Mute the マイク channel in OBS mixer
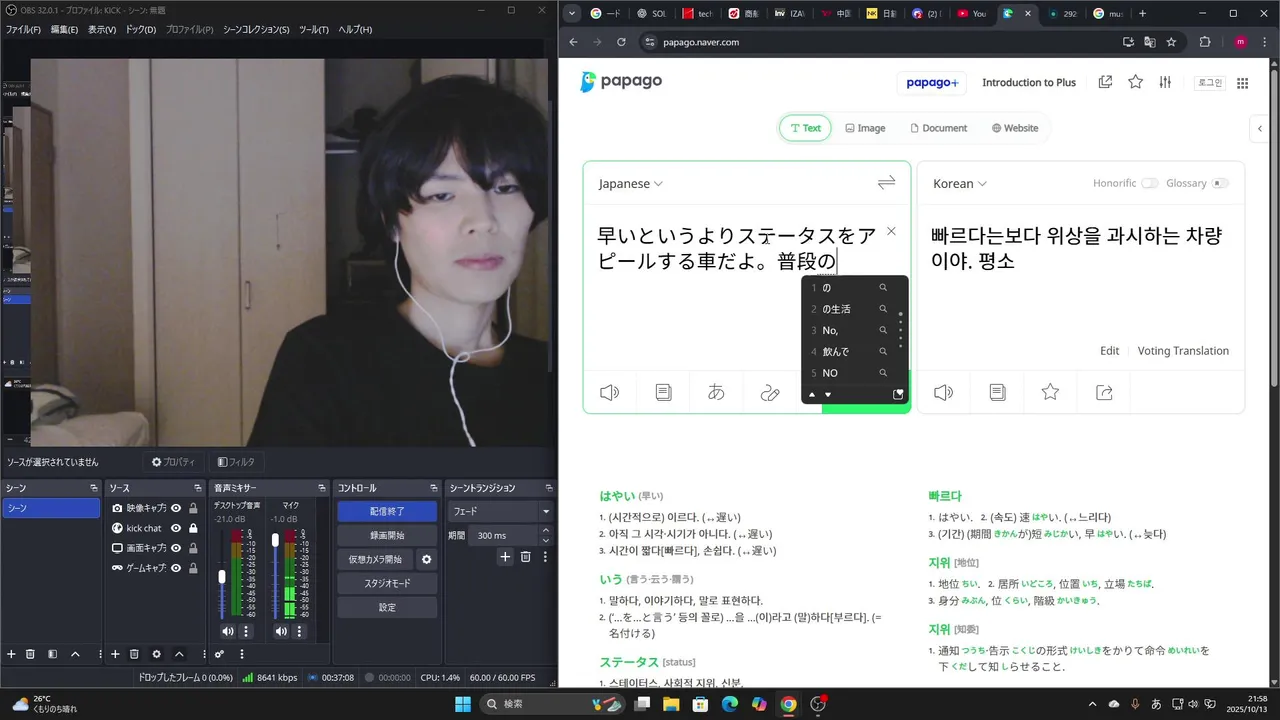Viewport: 1280px width, 720px height. [x=281, y=631]
